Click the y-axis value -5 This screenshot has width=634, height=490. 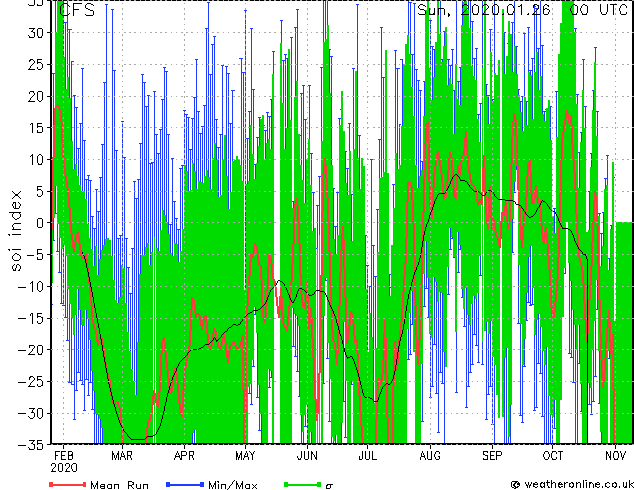pyautogui.click(x=36, y=255)
